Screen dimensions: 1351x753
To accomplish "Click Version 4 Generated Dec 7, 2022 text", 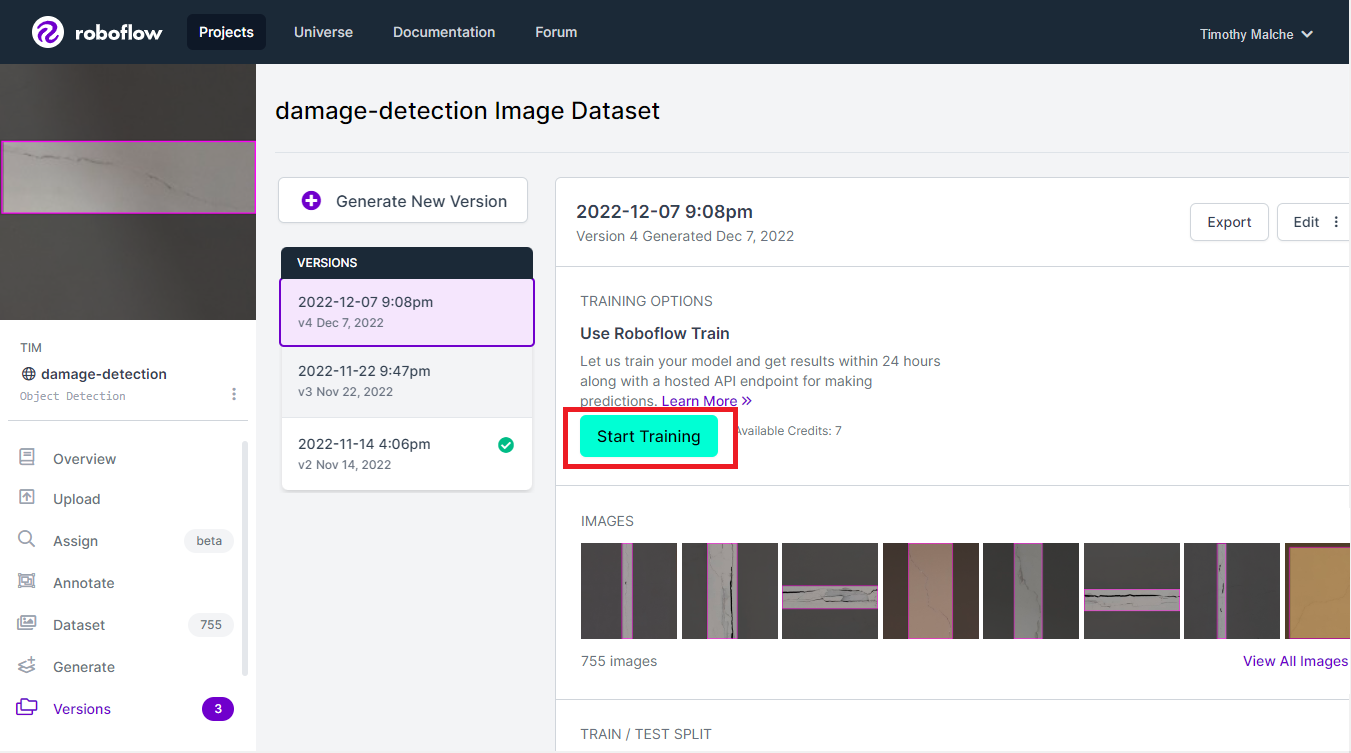I will pos(685,236).
